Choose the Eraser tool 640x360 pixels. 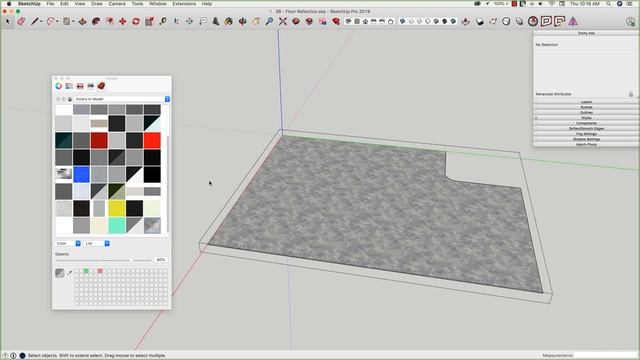[21, 21]
